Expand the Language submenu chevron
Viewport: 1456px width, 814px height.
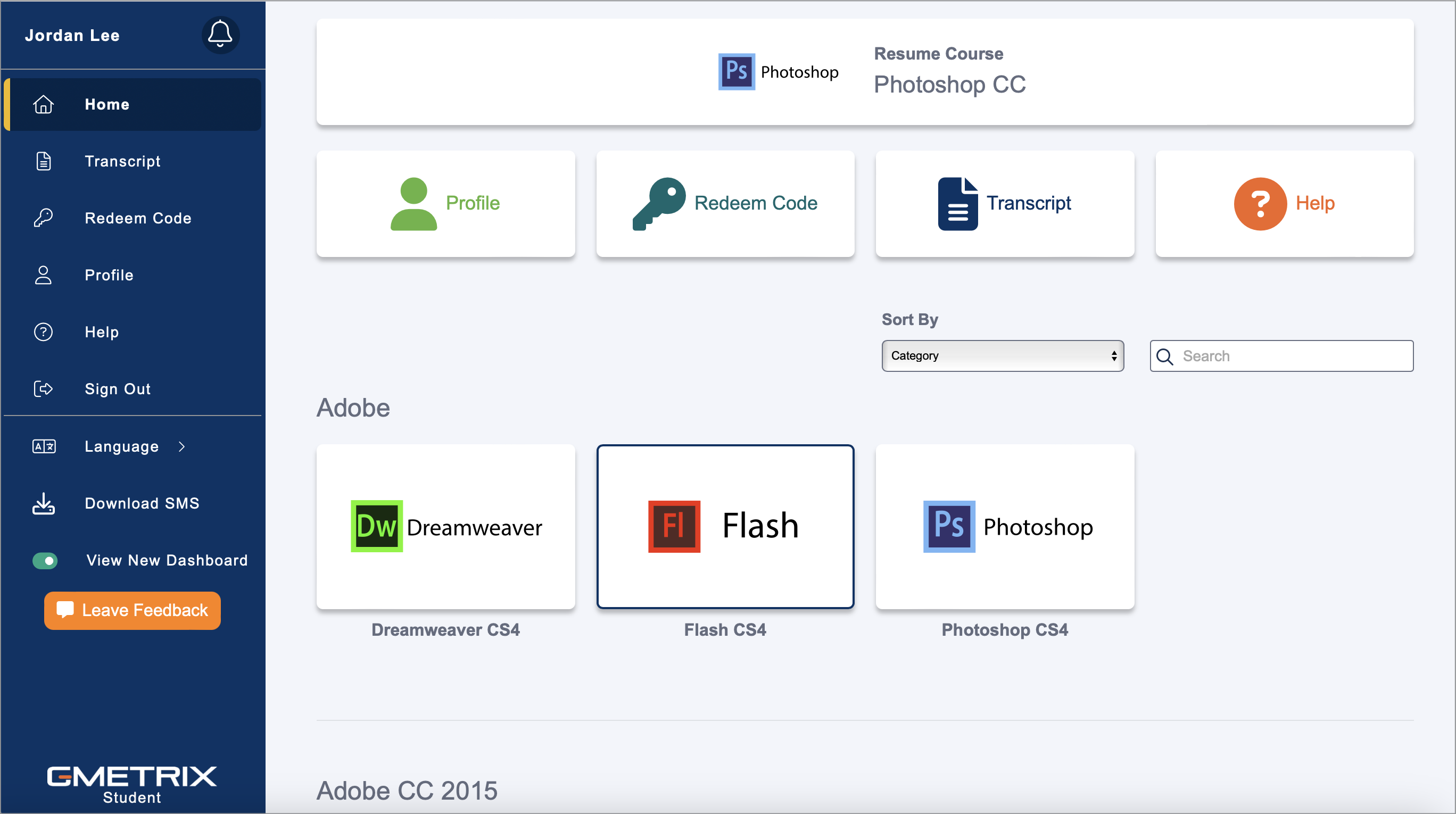[x=181, y=446]
